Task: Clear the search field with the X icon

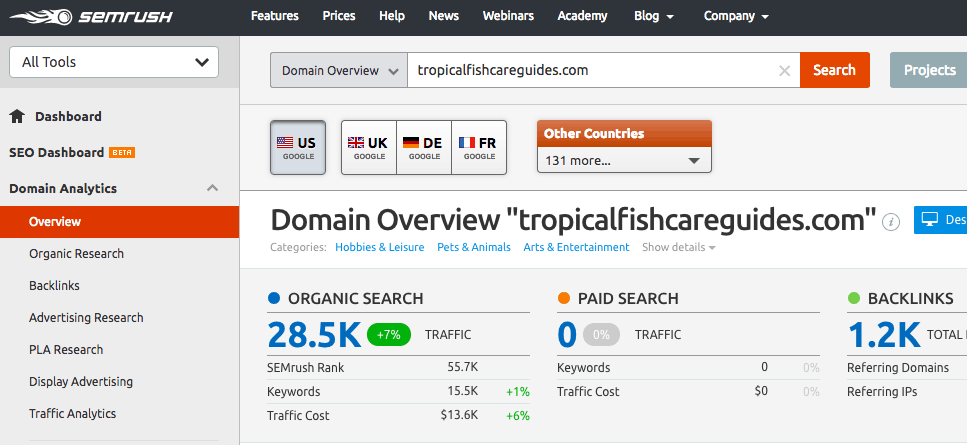Action: [x=784, y=71]
